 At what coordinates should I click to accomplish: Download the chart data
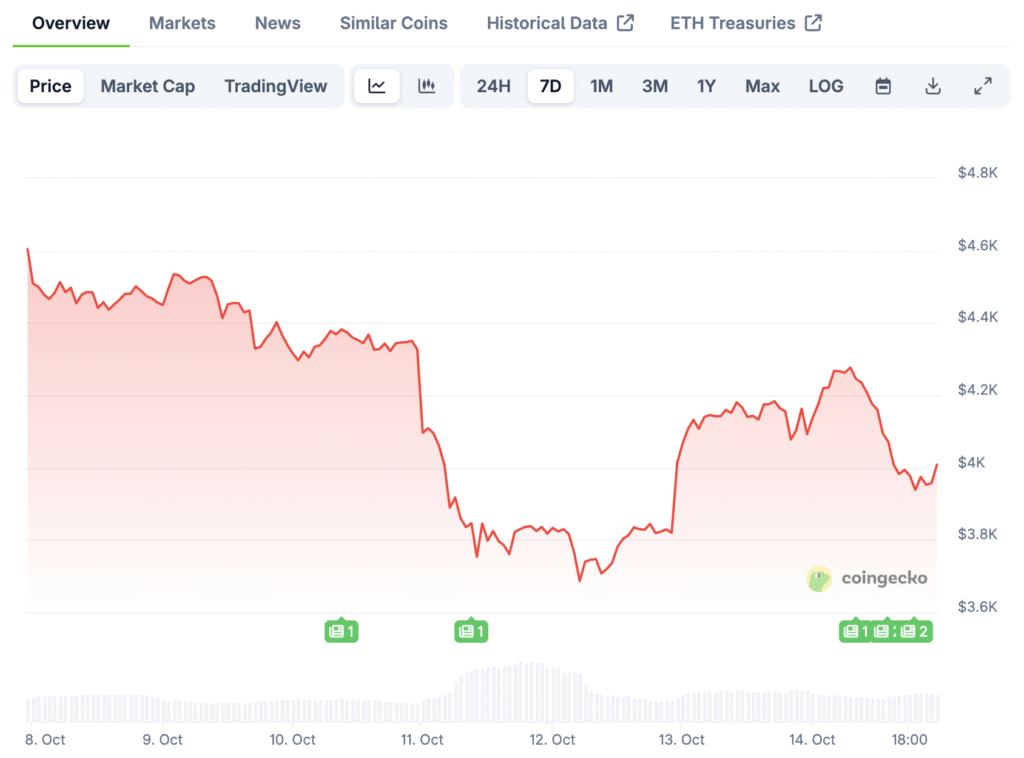[x=933, y=86]
